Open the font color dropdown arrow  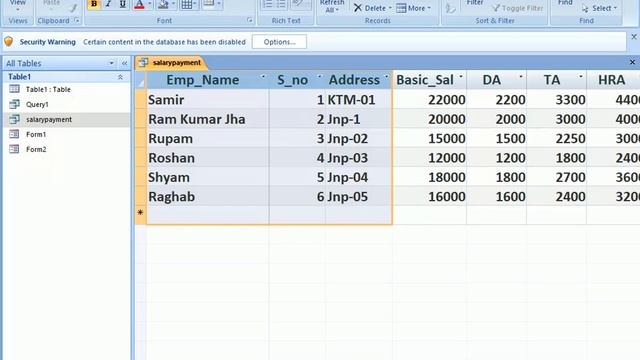150,4
